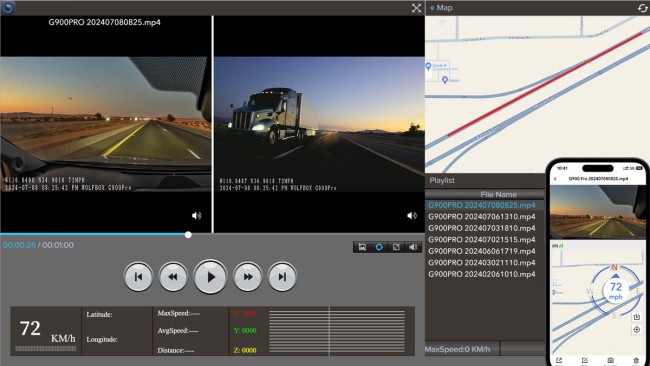
Task: Click the speed bar gauge under 72 KM/h
Action: coord(46,349)
